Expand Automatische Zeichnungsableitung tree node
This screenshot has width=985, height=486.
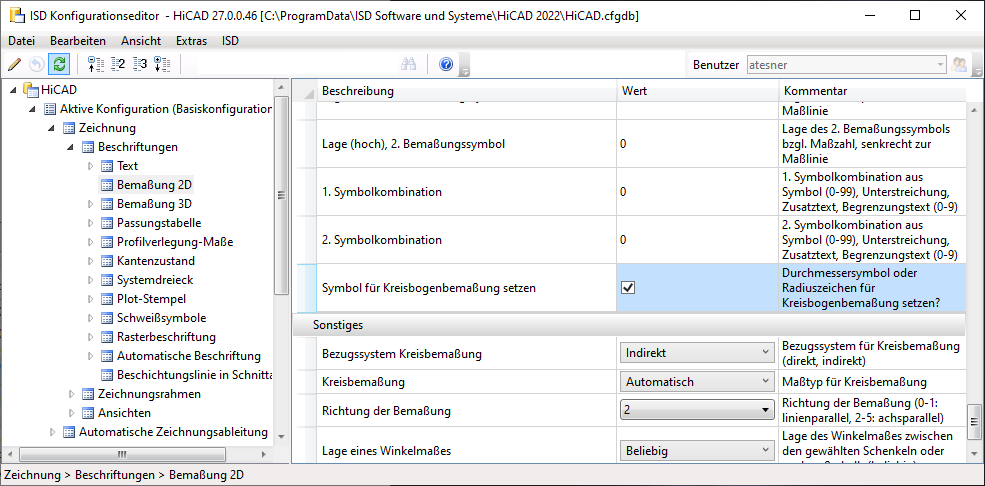52,432
